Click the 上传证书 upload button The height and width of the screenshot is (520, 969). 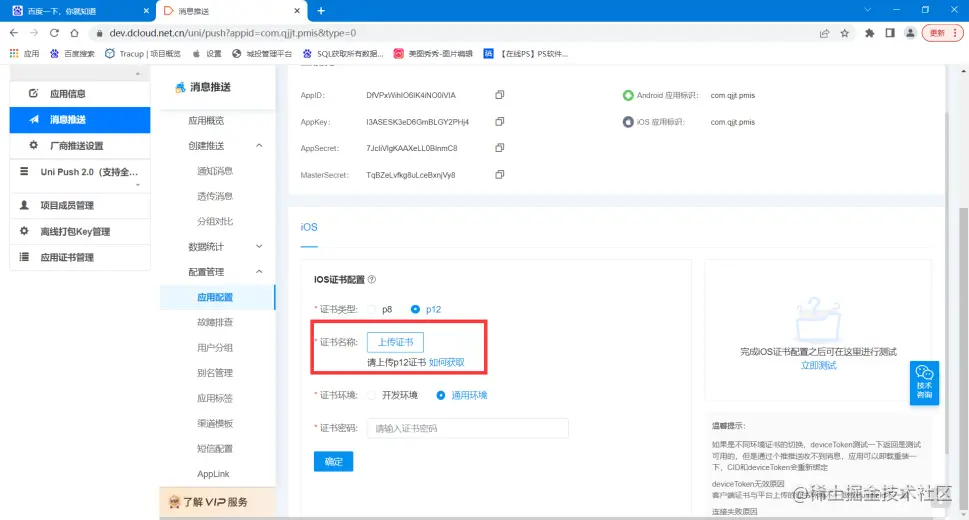click(396, 342)
